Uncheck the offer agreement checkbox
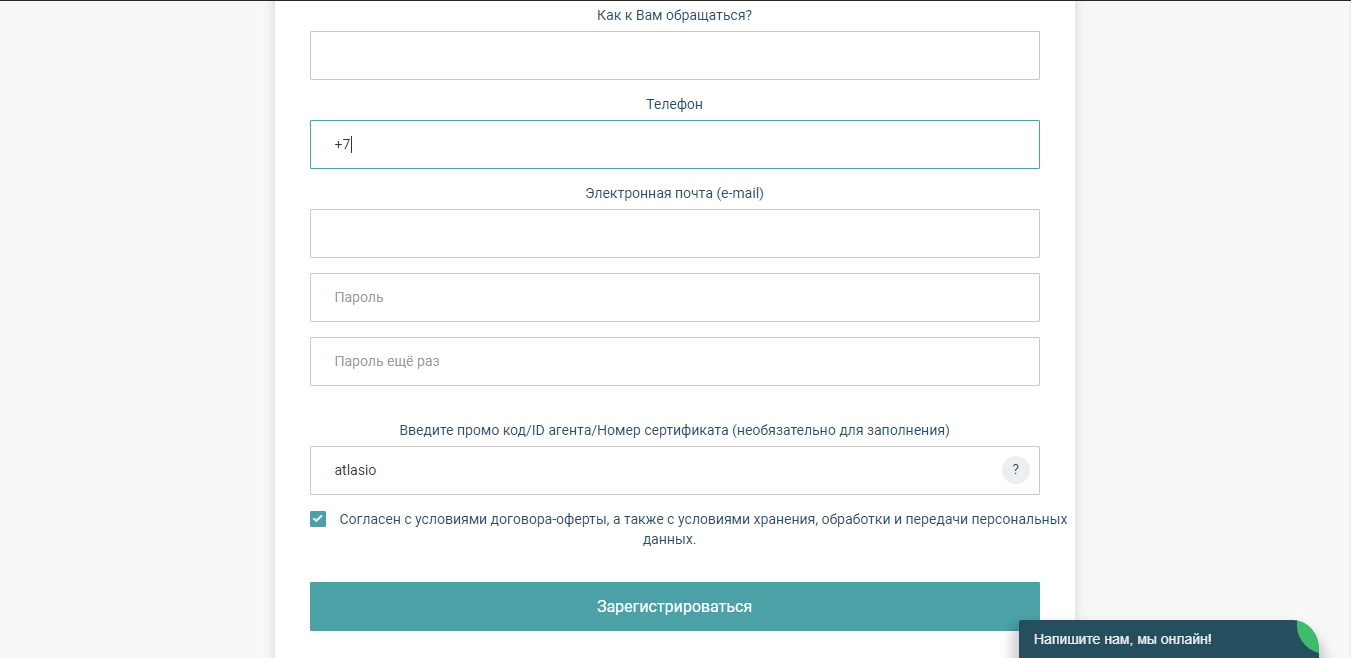 [x=318, y=519]
